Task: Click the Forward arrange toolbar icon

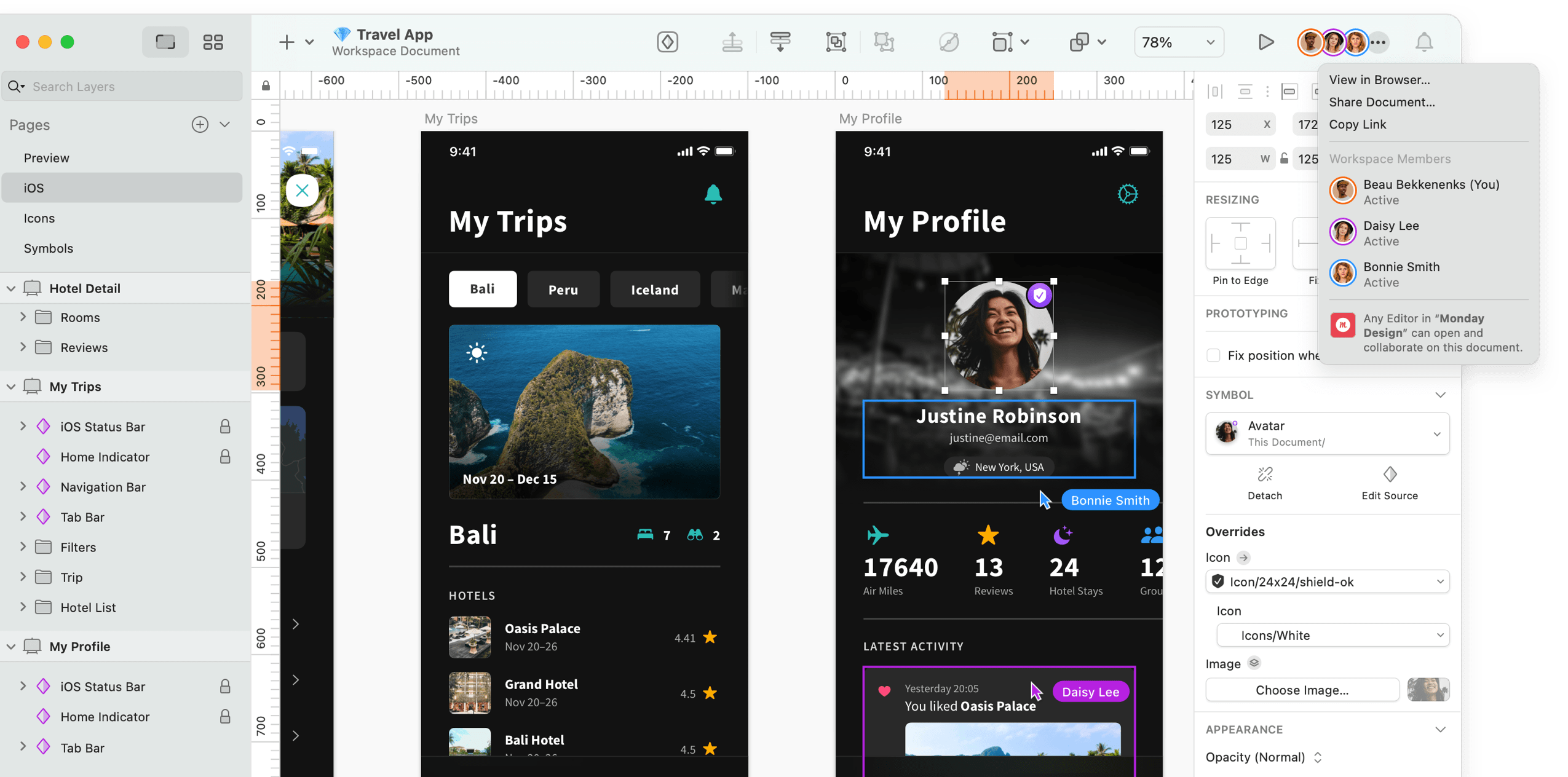Action: pos(732,42)
